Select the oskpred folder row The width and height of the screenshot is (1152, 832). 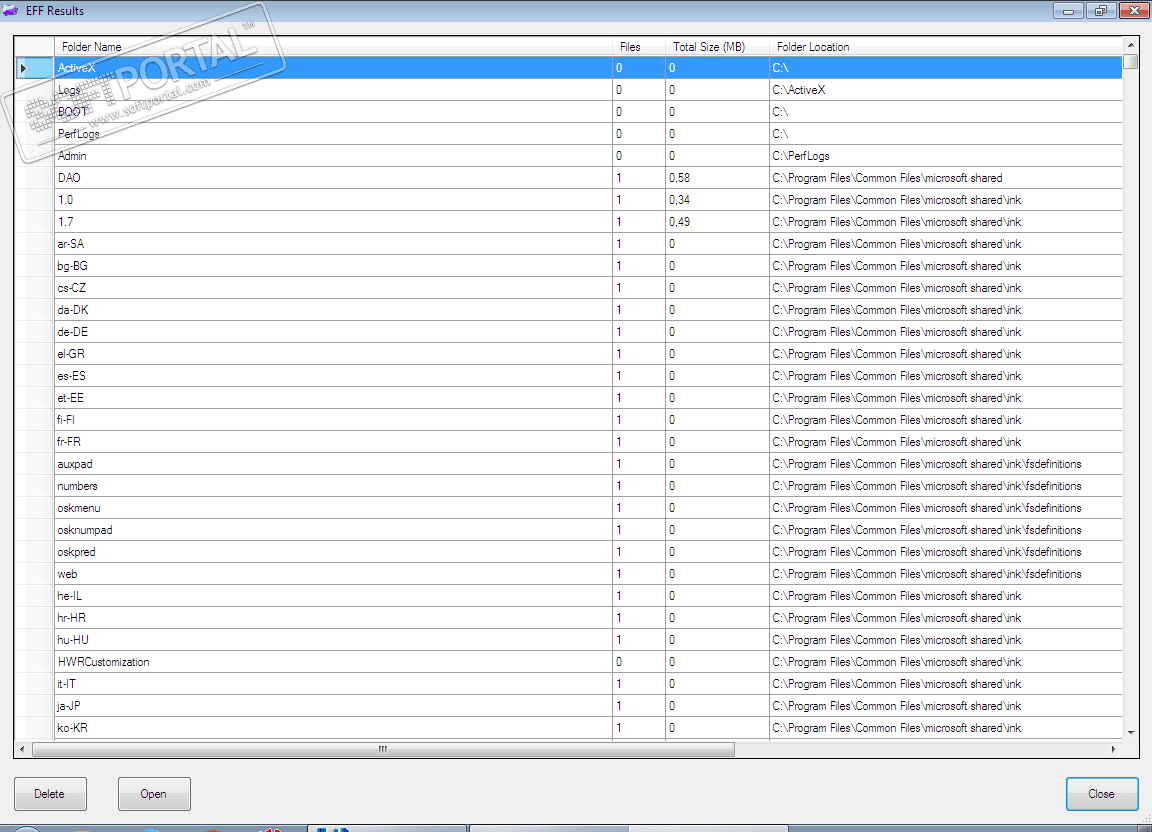coord(569,553)
